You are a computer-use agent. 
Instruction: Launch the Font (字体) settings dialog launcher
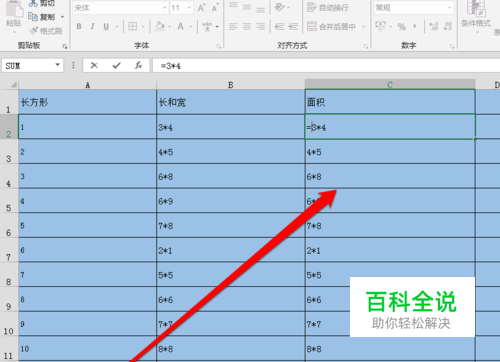[219, 46]
